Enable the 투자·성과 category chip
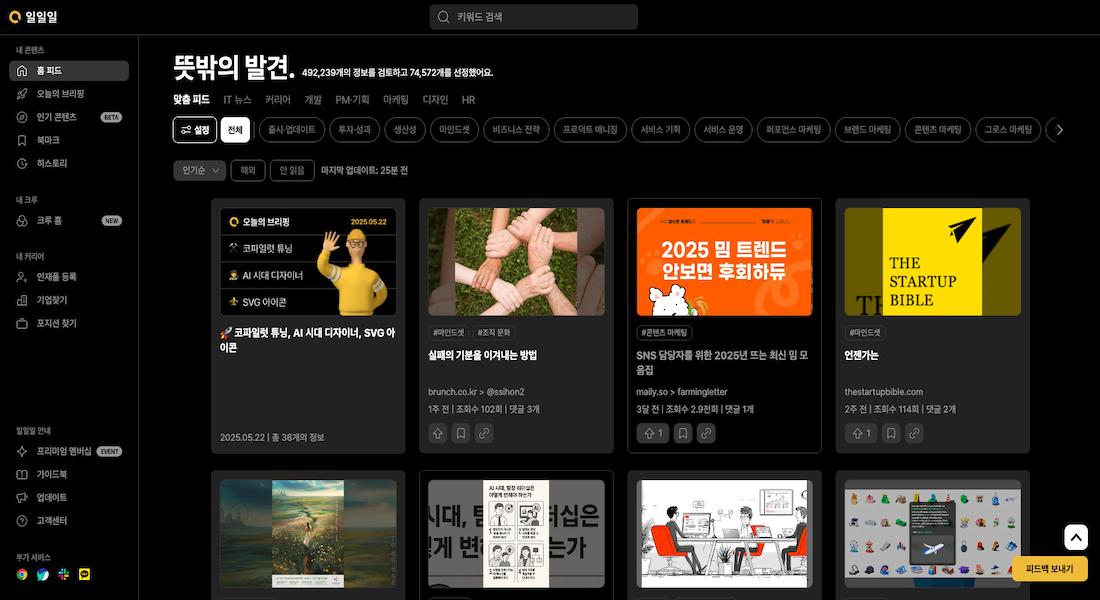Viewport: 1100px width, 600px height. coord(354,130)
